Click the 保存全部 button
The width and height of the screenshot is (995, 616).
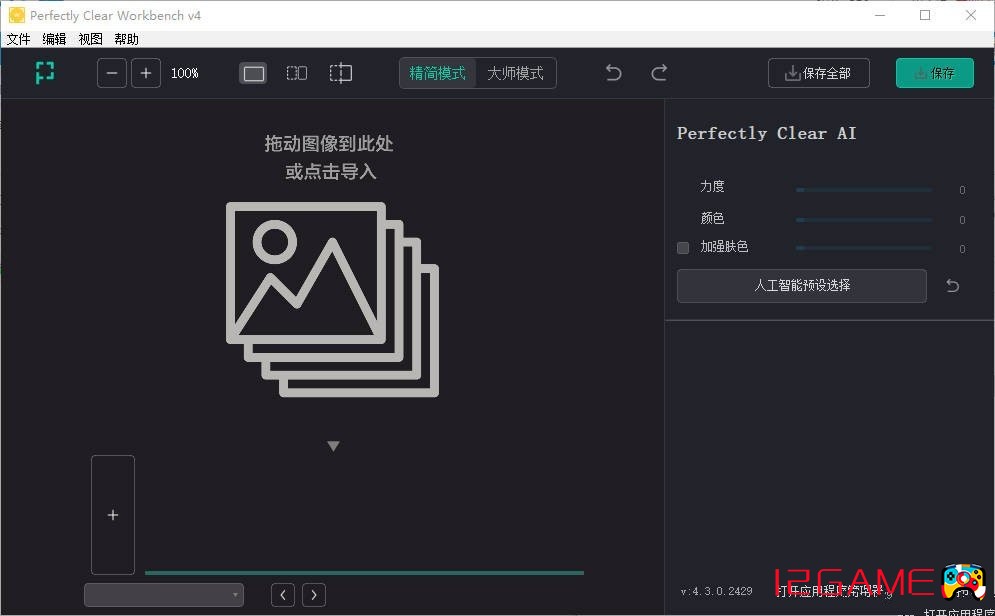(818, 73)
